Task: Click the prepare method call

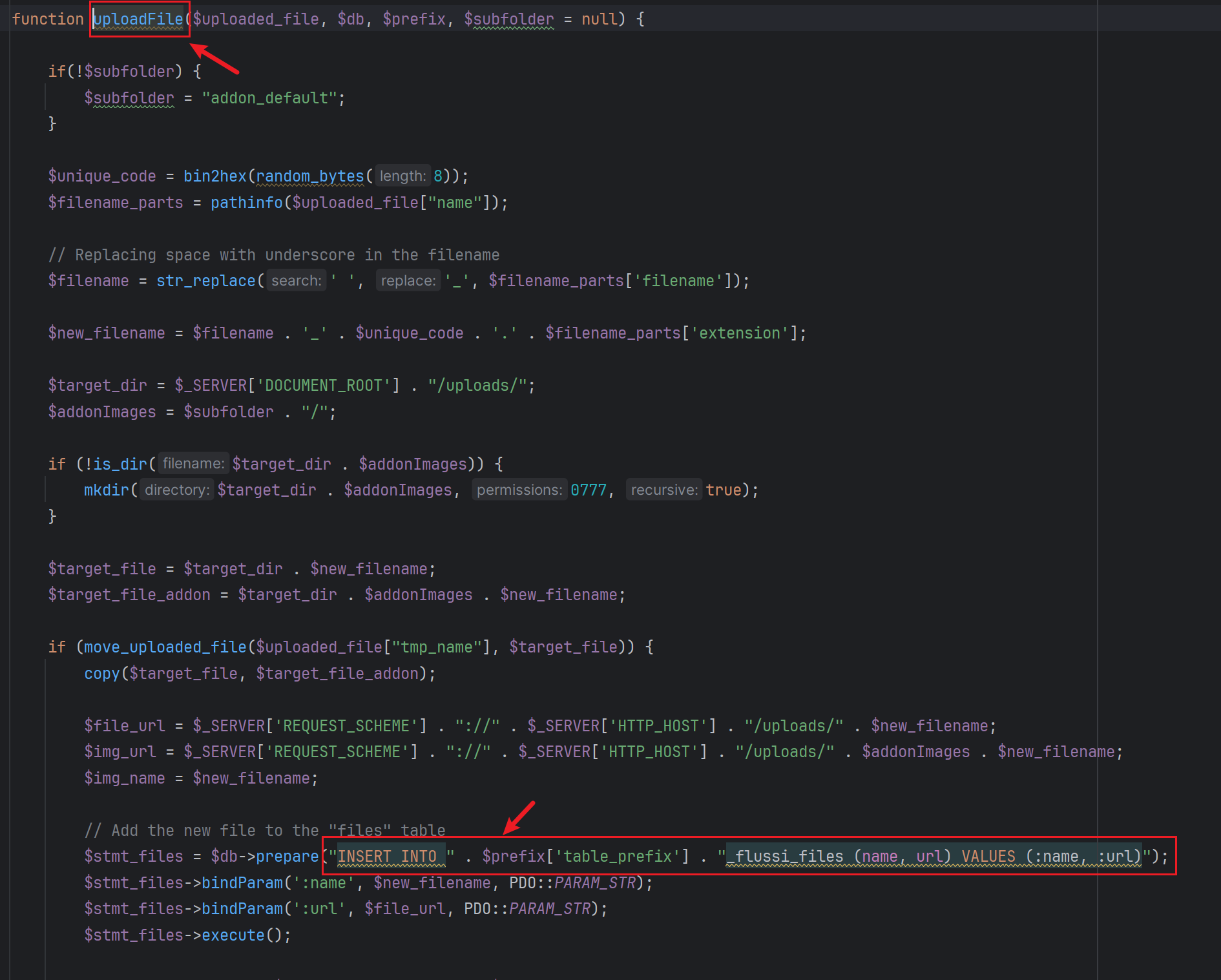Action: point(287,857)
